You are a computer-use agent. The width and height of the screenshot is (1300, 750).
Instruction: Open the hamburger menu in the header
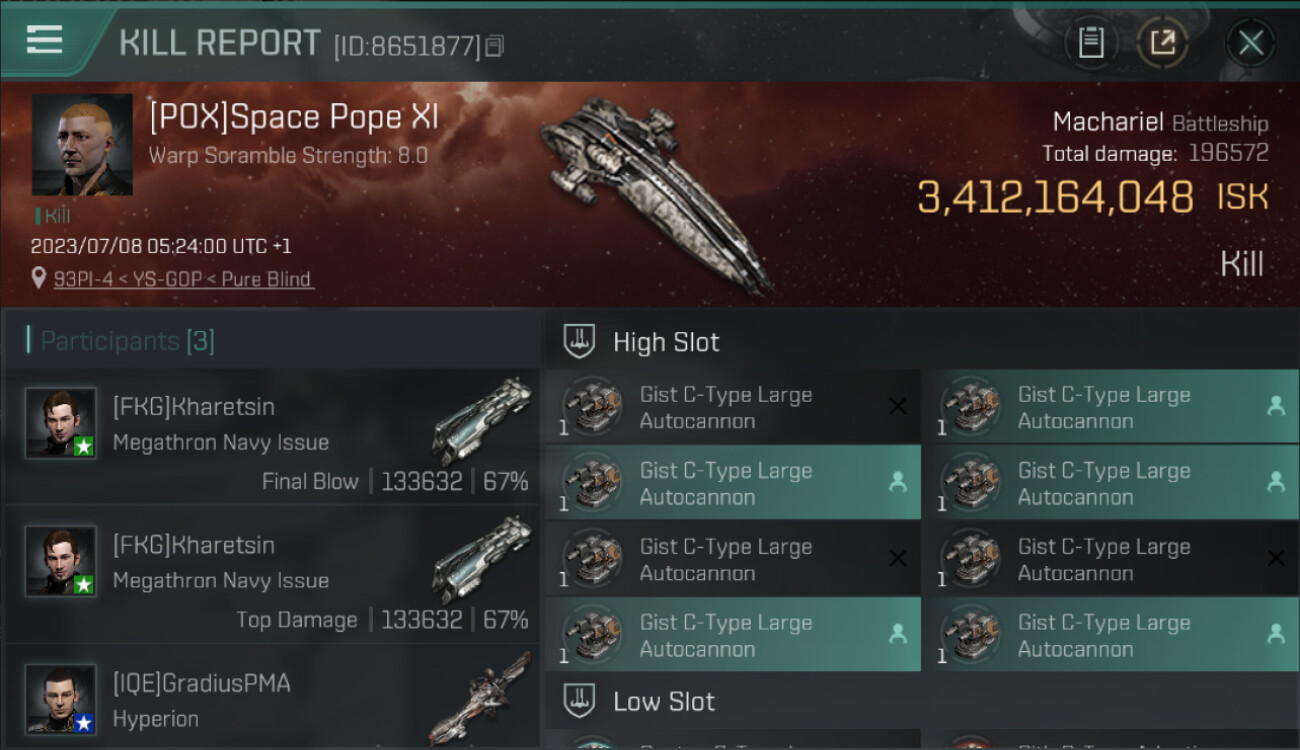click(x=45, y=39)
